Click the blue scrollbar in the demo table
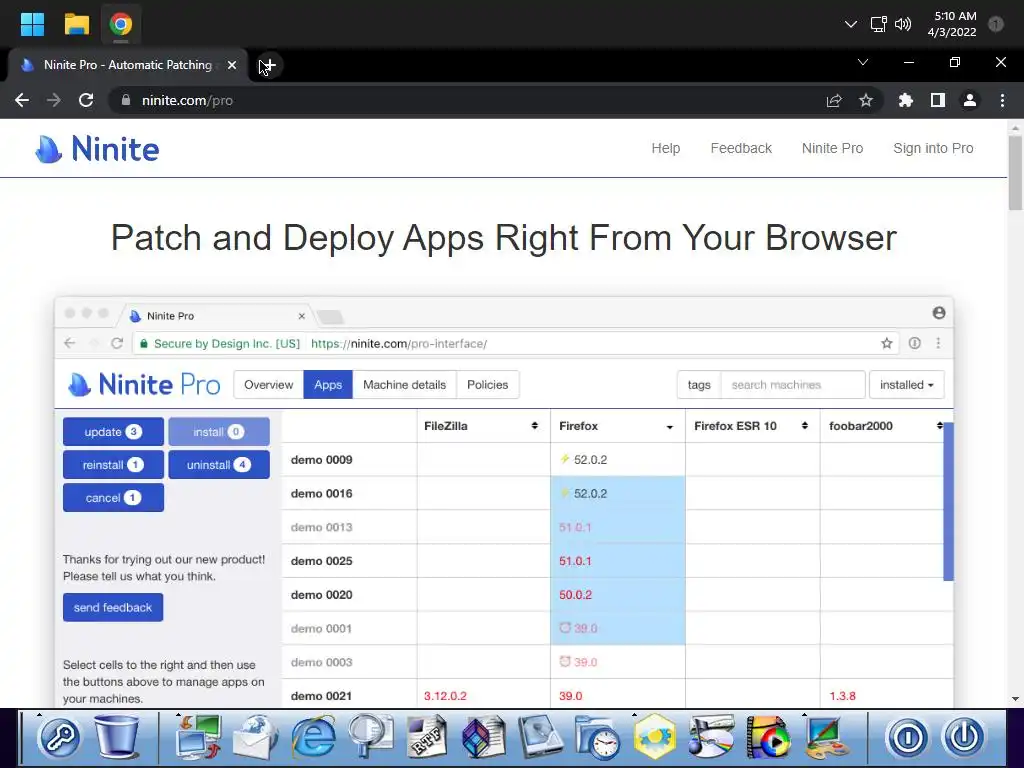1024x768 pixels. (x=948, y=502)
